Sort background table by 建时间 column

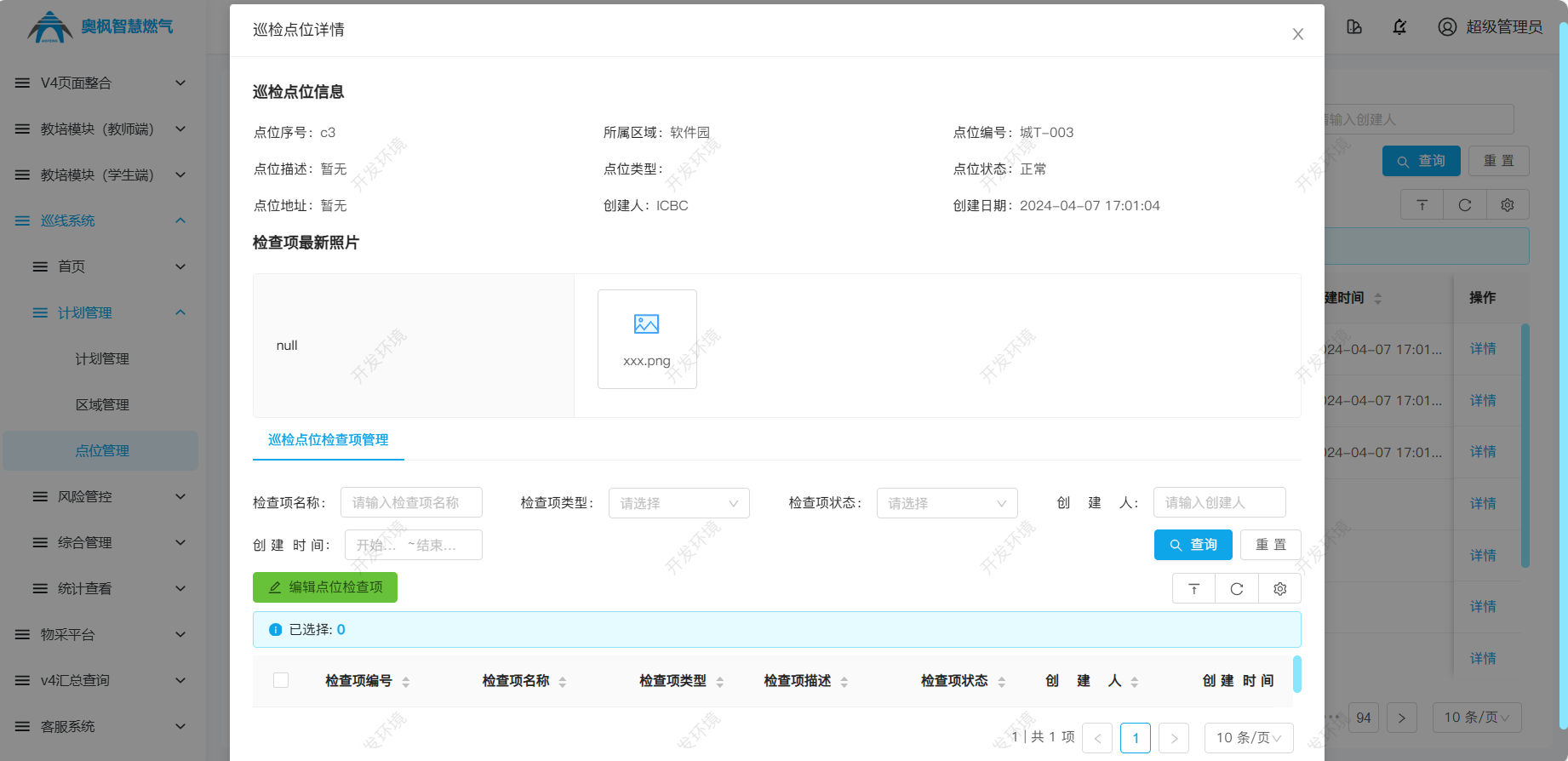1378,299
